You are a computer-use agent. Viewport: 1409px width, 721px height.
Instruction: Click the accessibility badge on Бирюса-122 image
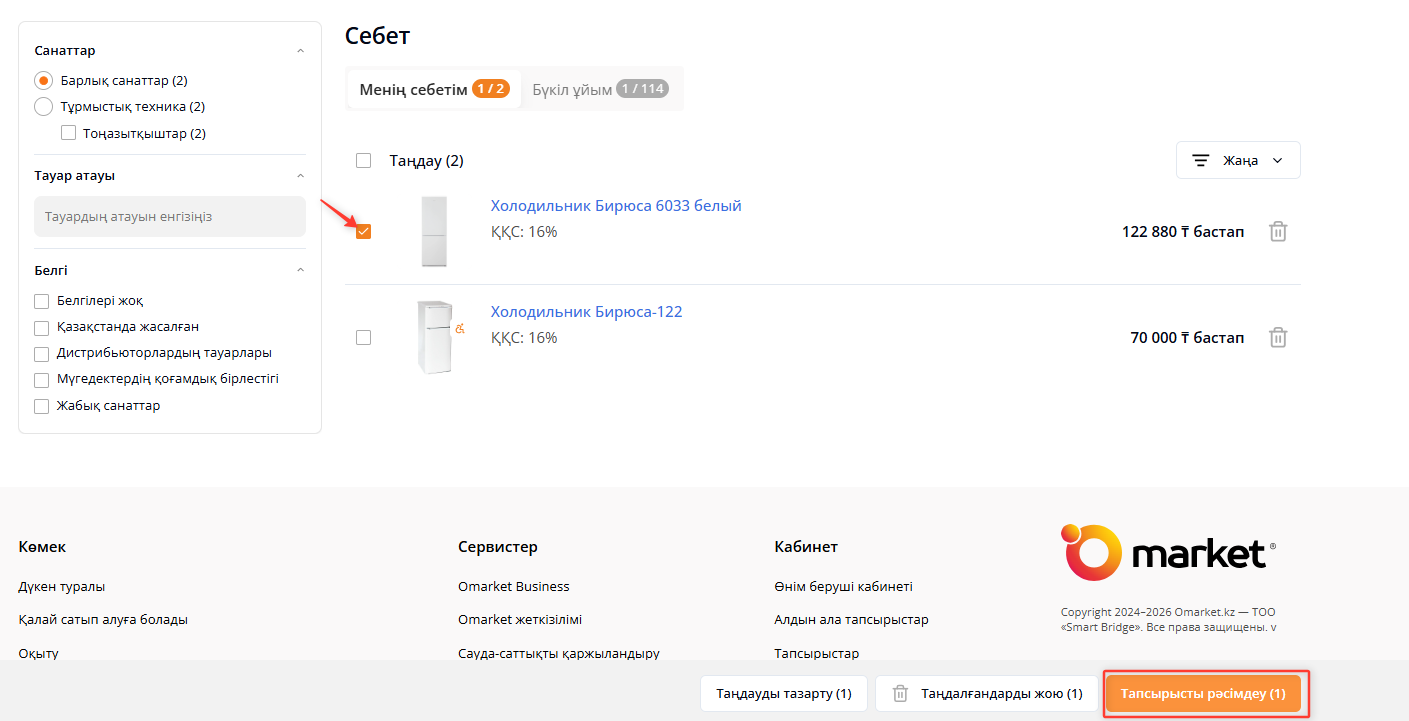click(x=460, y=328)
